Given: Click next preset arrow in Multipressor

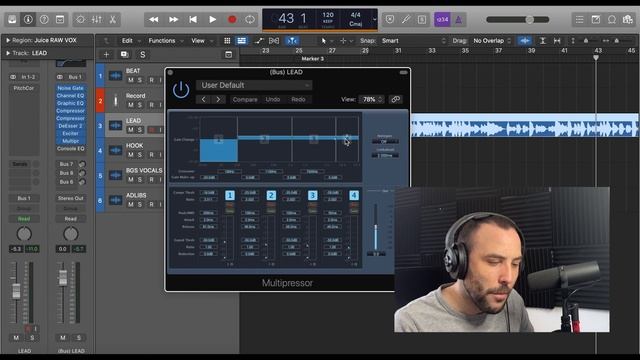Looking at the screenshot, I should pyautogui.click(x=218, y=99).
